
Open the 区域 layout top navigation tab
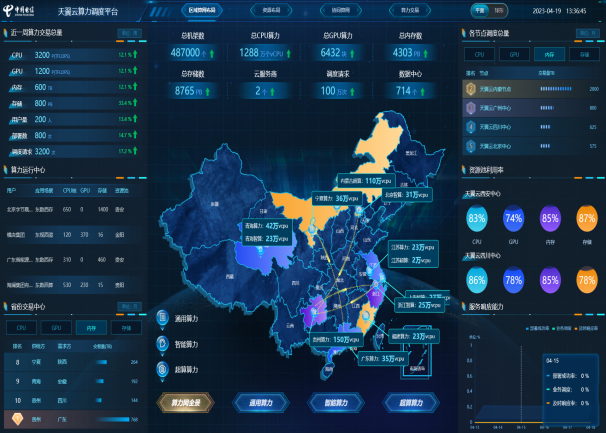click(202, 10)
